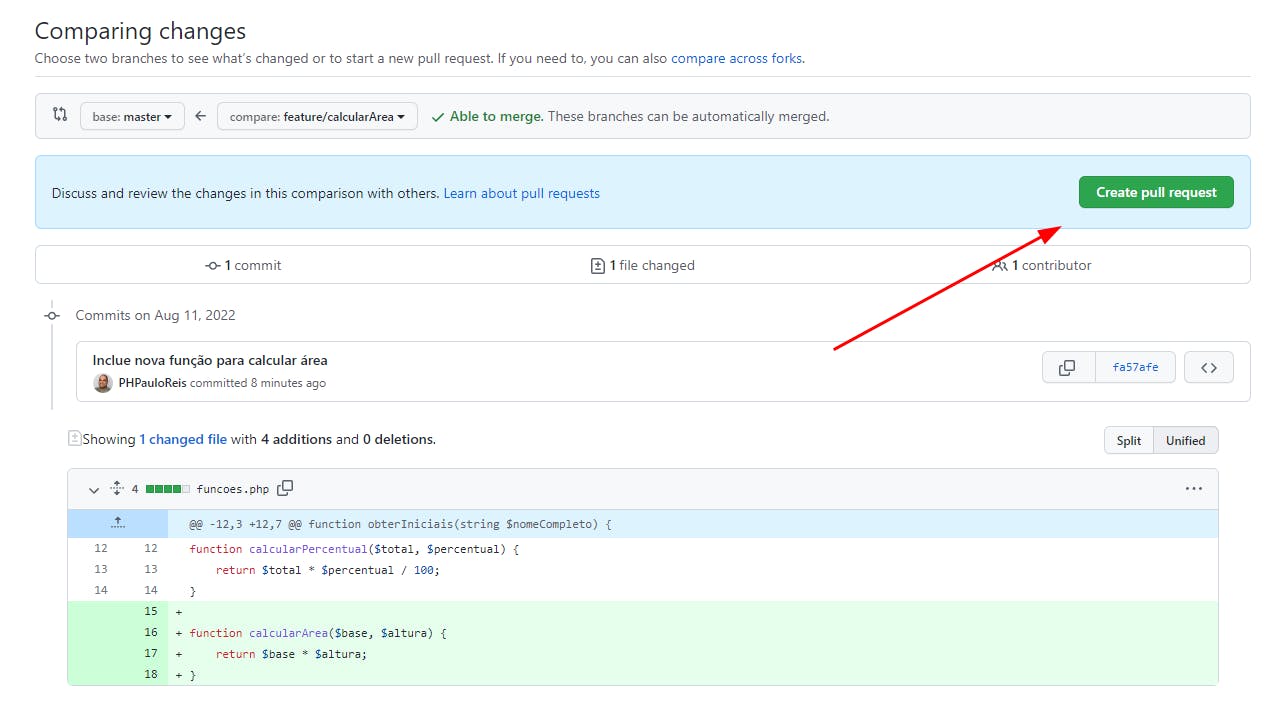Image resolution: width=1285 pixels, height=728 pixels.
Task: Select the 1 file changed tab
Action: (643, 265)
